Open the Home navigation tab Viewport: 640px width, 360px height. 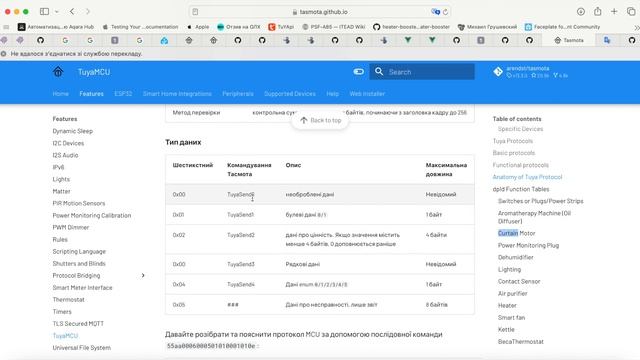(x=60, y=93)
